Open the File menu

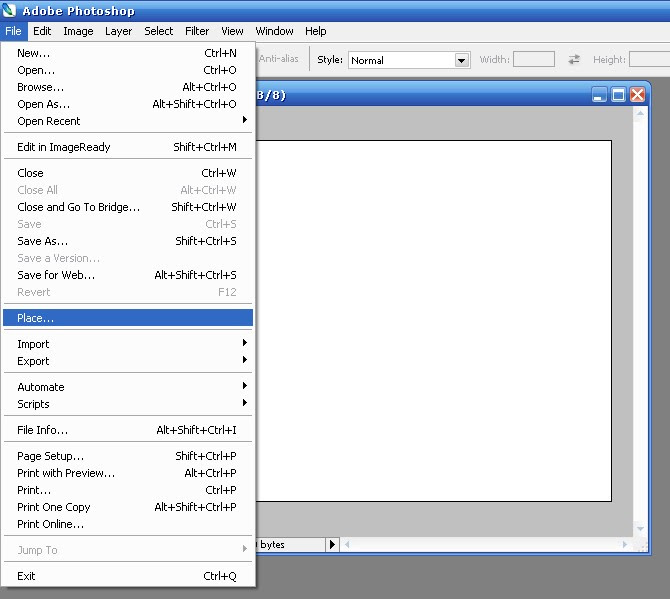tap(13, 31)
